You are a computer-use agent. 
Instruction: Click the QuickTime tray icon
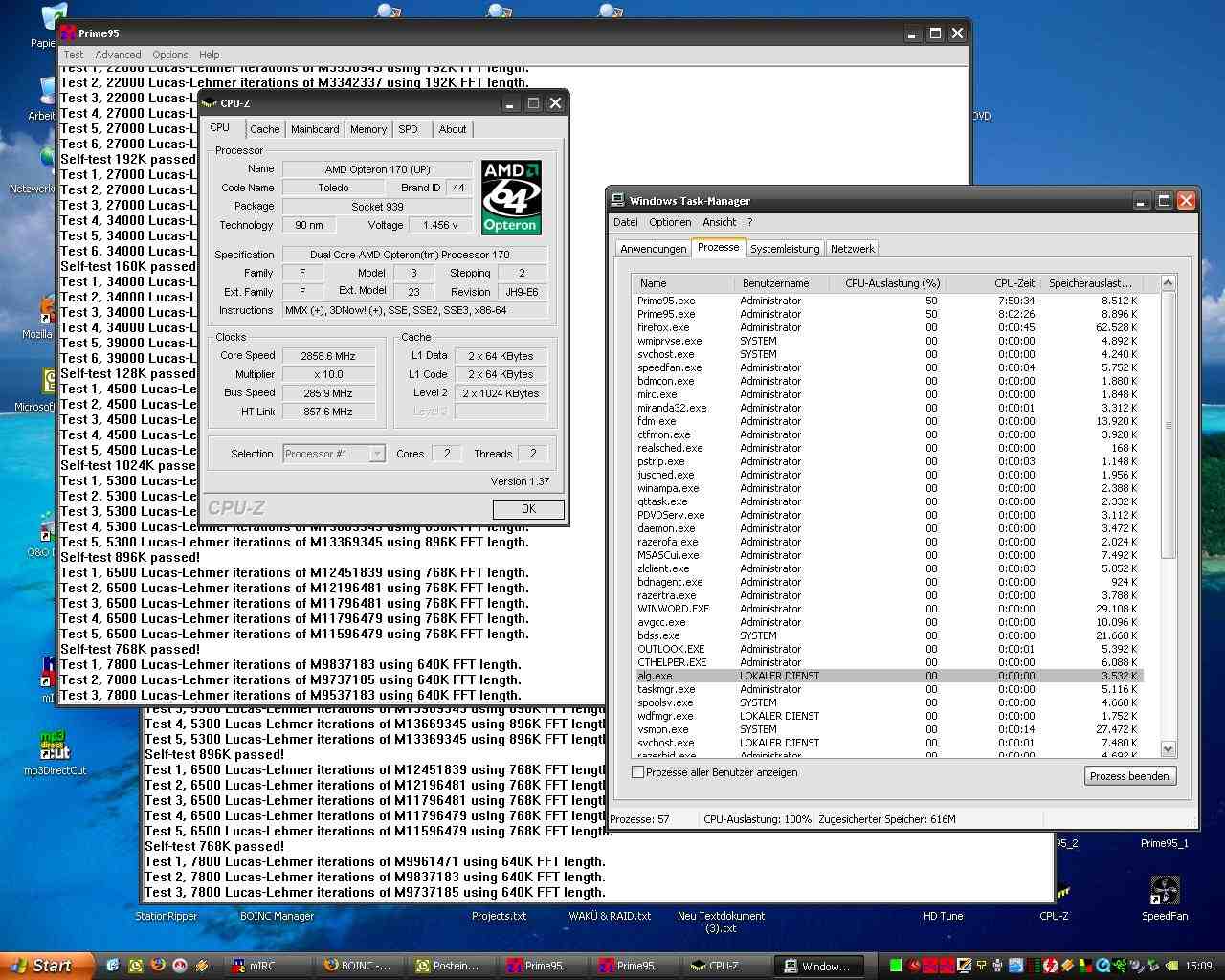[1102, 966]
